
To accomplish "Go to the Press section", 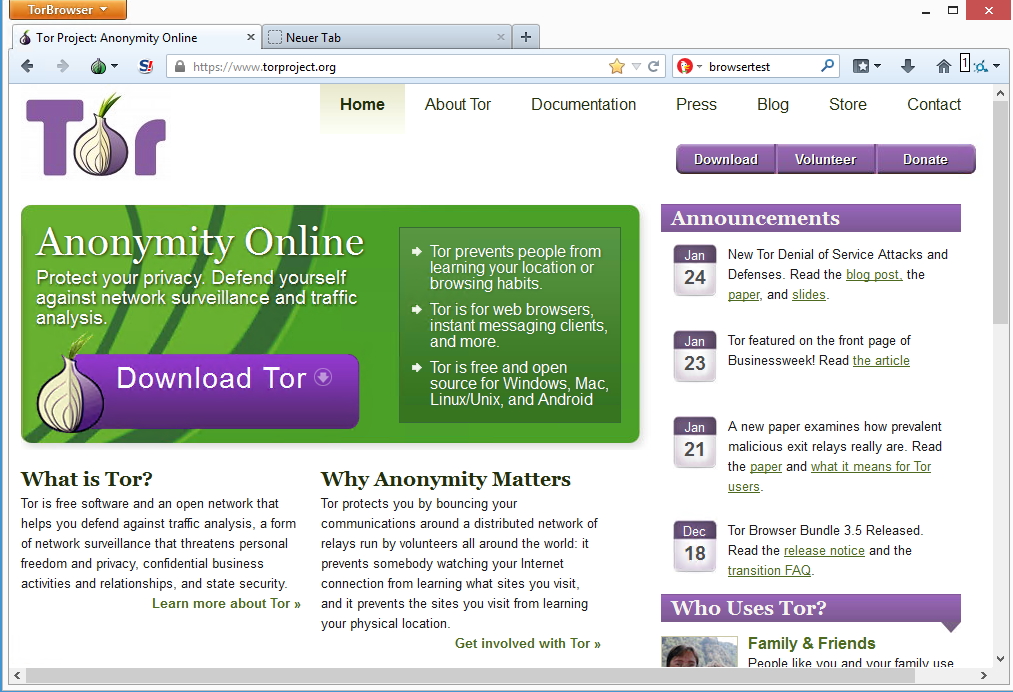I will (696, 105).
